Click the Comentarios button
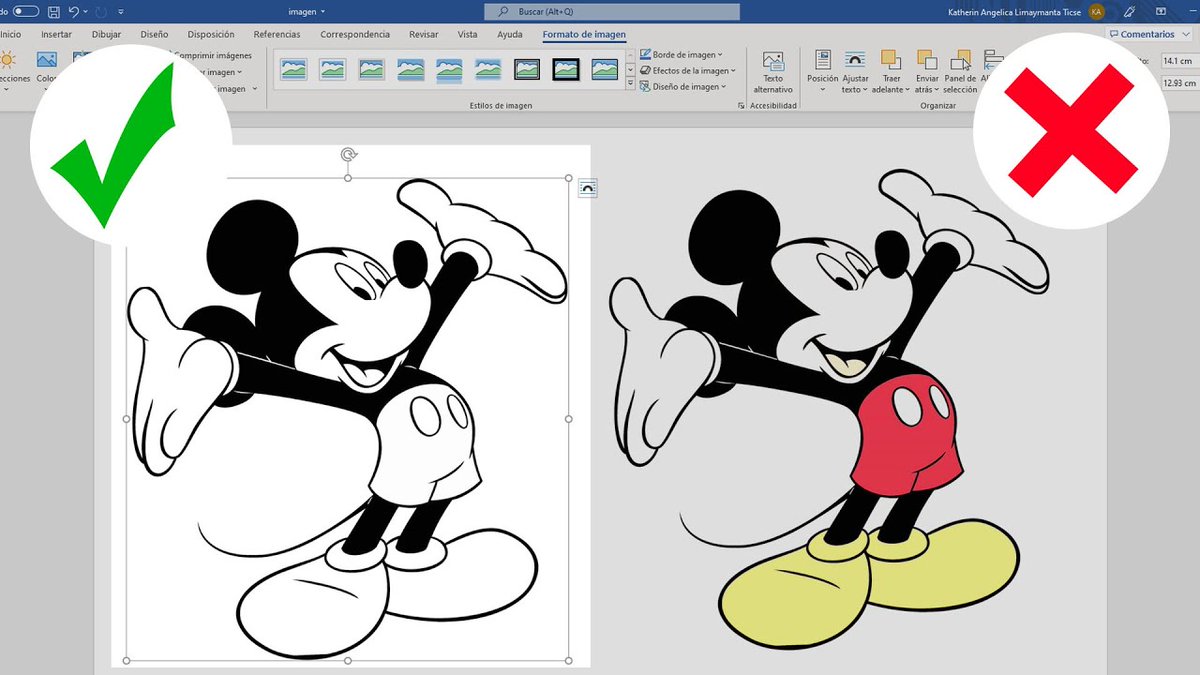Screen dimensions: 1200x675 pyautogui.click(x=1148, y=34)
